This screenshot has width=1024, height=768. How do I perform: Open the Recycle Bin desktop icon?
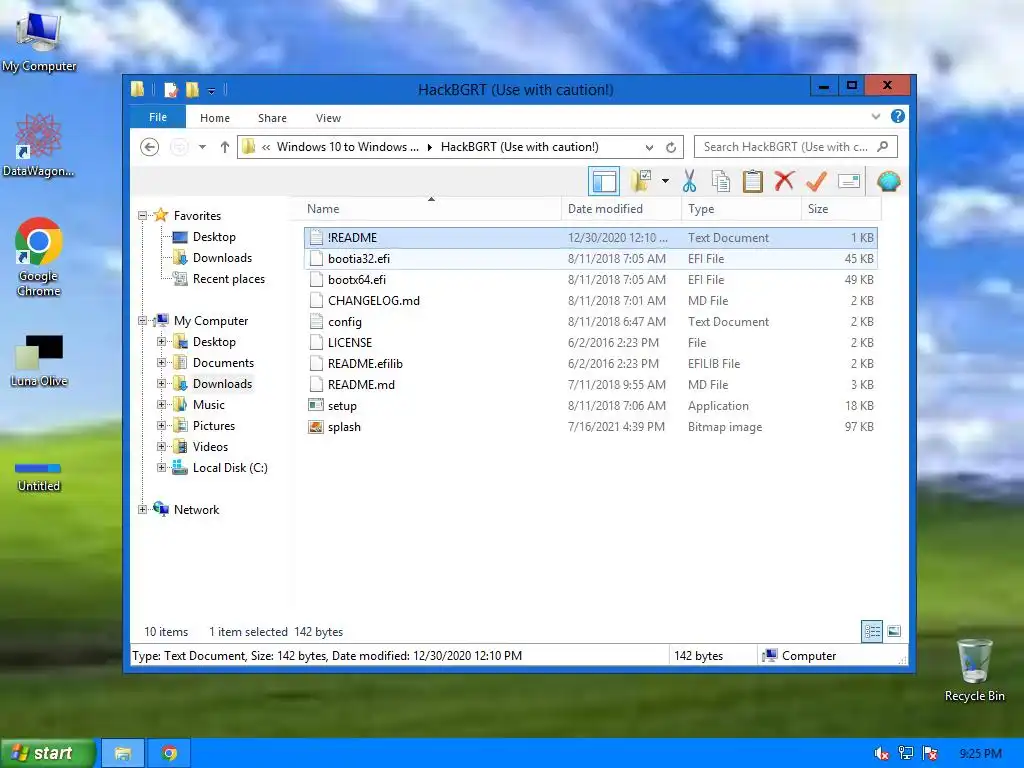974,670
